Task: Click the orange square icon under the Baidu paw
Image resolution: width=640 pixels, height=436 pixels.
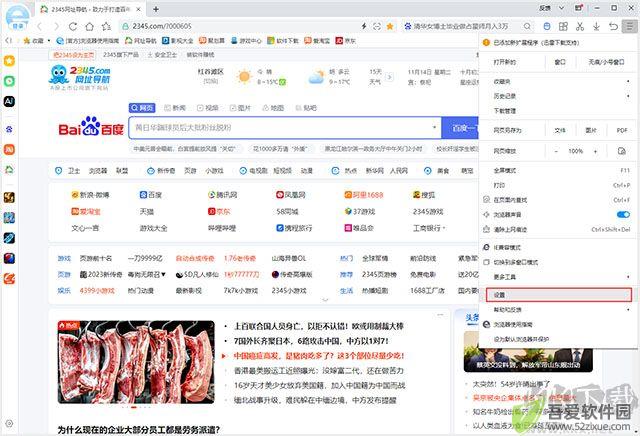Action: click(x=9, y=149)
